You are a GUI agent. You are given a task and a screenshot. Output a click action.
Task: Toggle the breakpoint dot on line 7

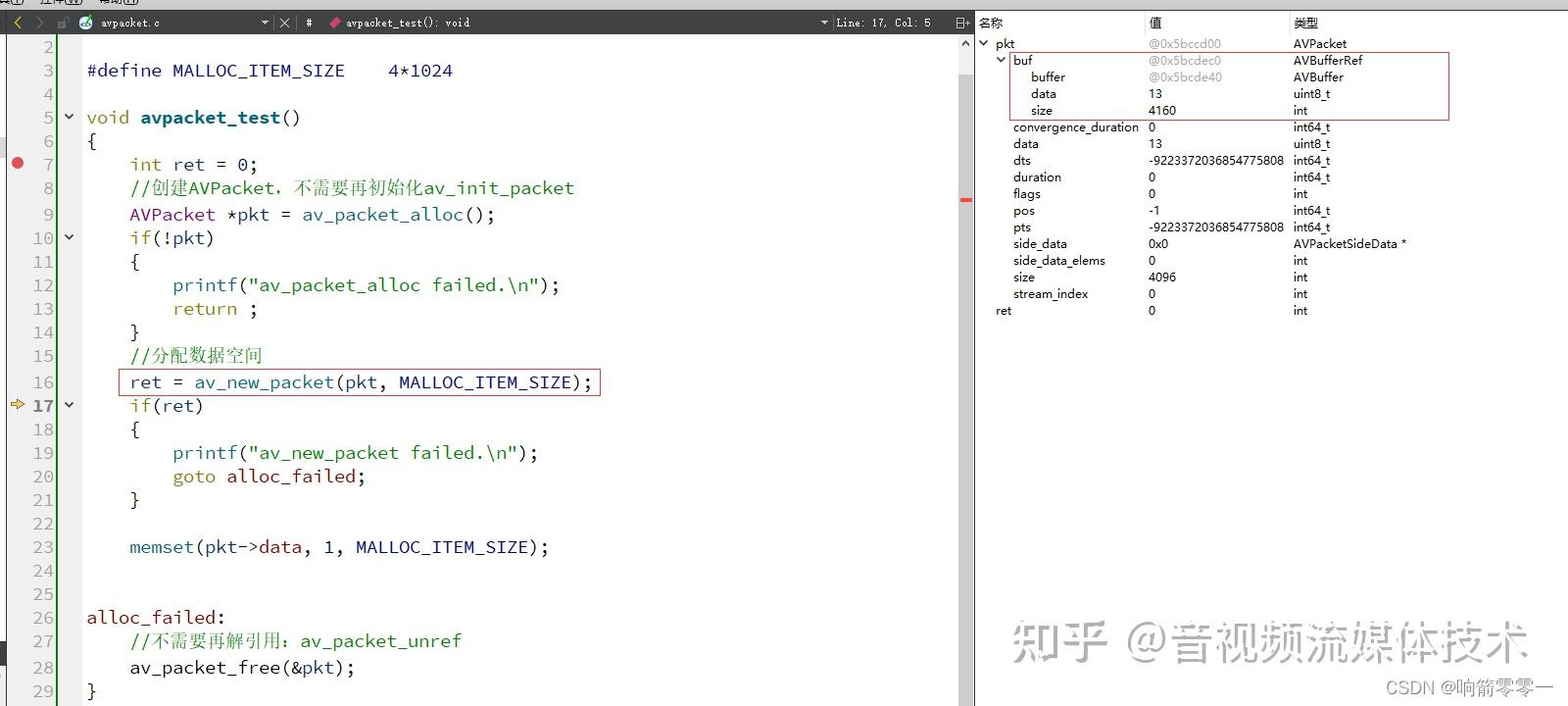[18, 163]
